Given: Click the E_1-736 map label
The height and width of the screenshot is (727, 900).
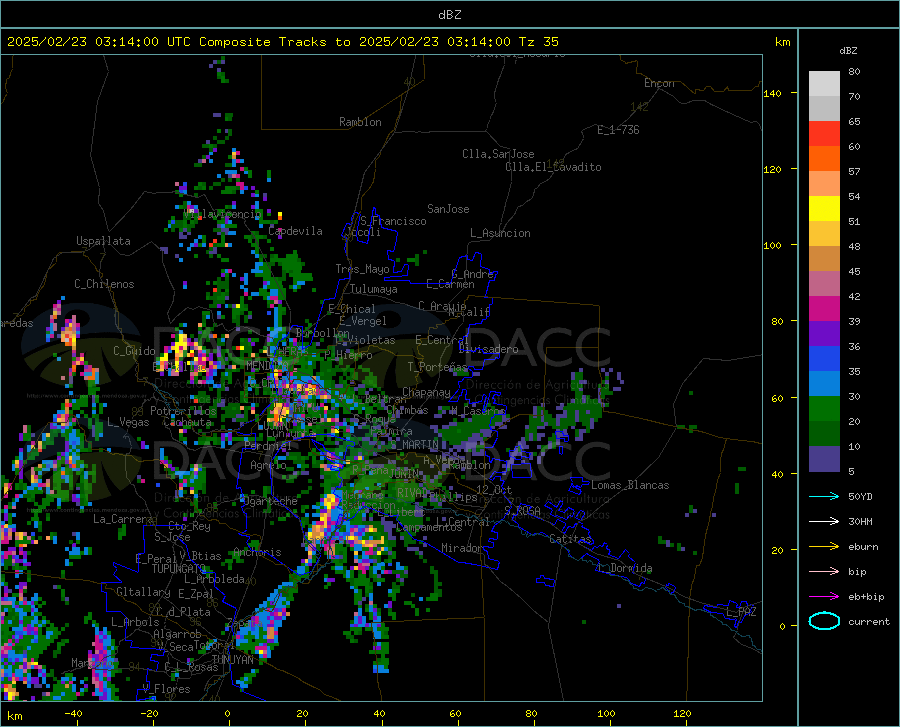Looking at the screenshot, I should 618,130.
